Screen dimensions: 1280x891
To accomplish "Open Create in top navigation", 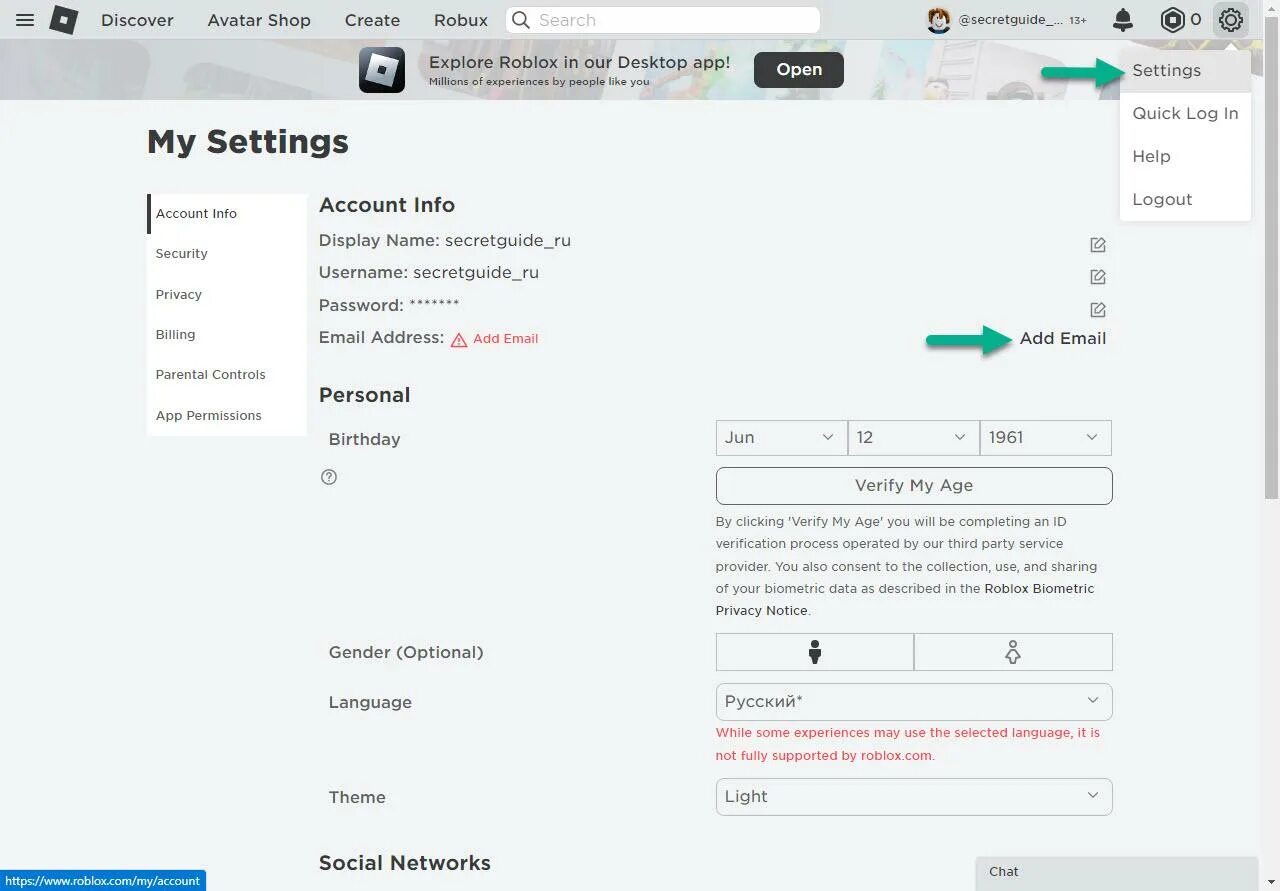I will 372,20.
